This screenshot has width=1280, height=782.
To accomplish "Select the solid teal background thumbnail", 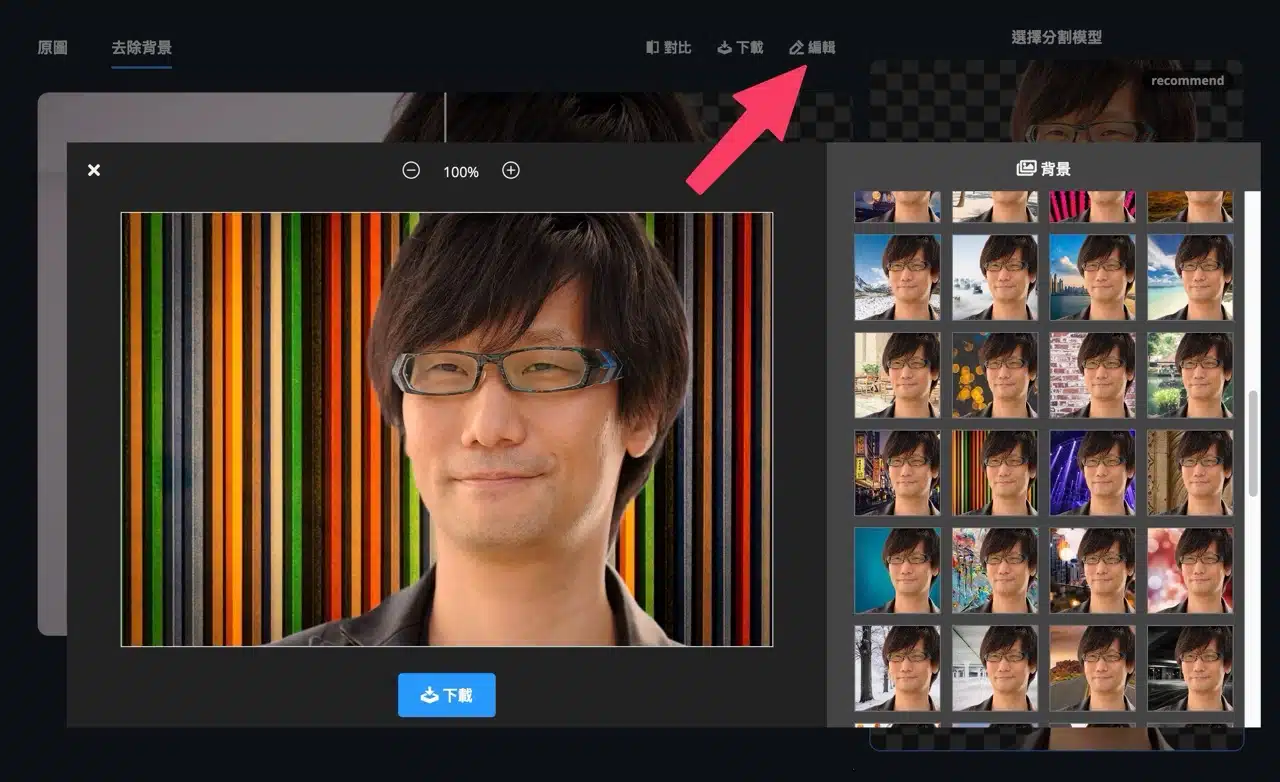I will click(x=897, y=570).
